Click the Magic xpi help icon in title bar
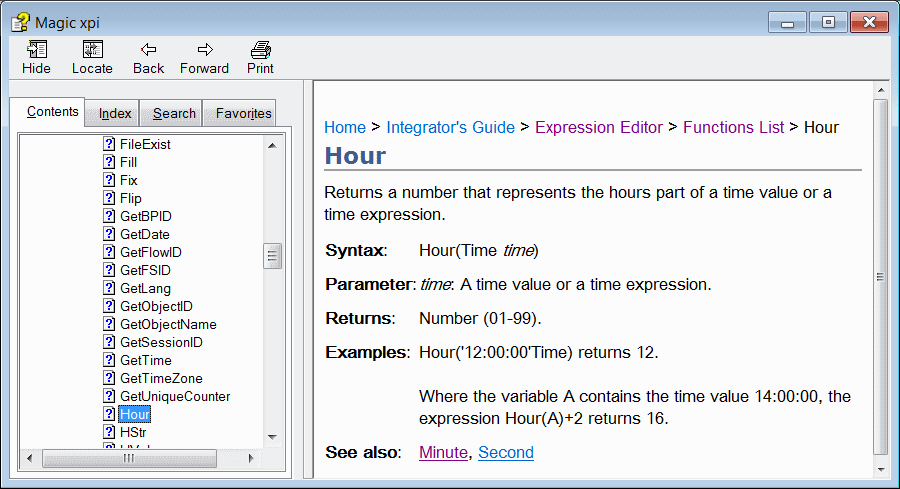This screenshot has width=900, height=489. click(x=20, y=22)
